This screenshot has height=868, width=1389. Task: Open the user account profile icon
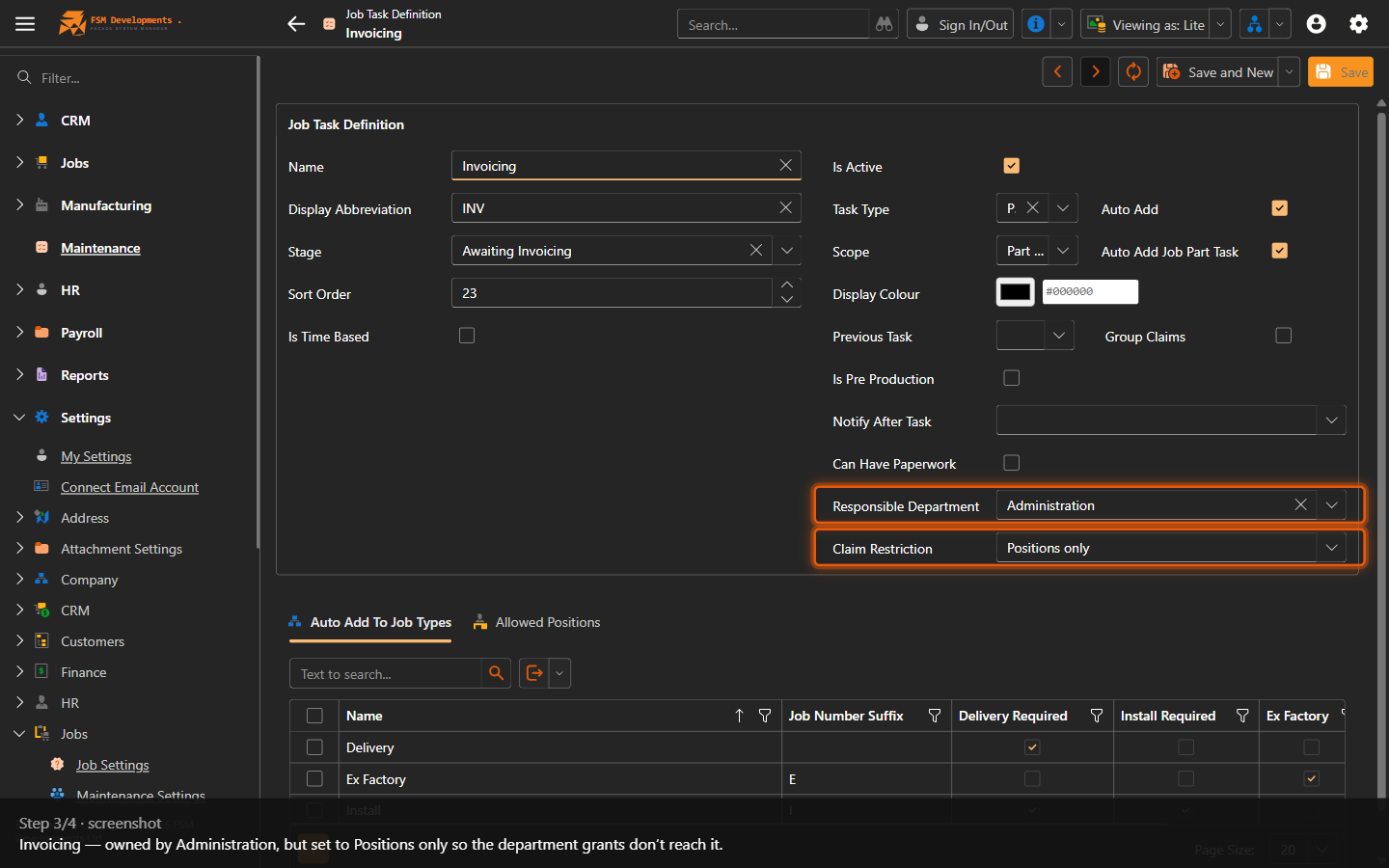tap(1316, 24)
